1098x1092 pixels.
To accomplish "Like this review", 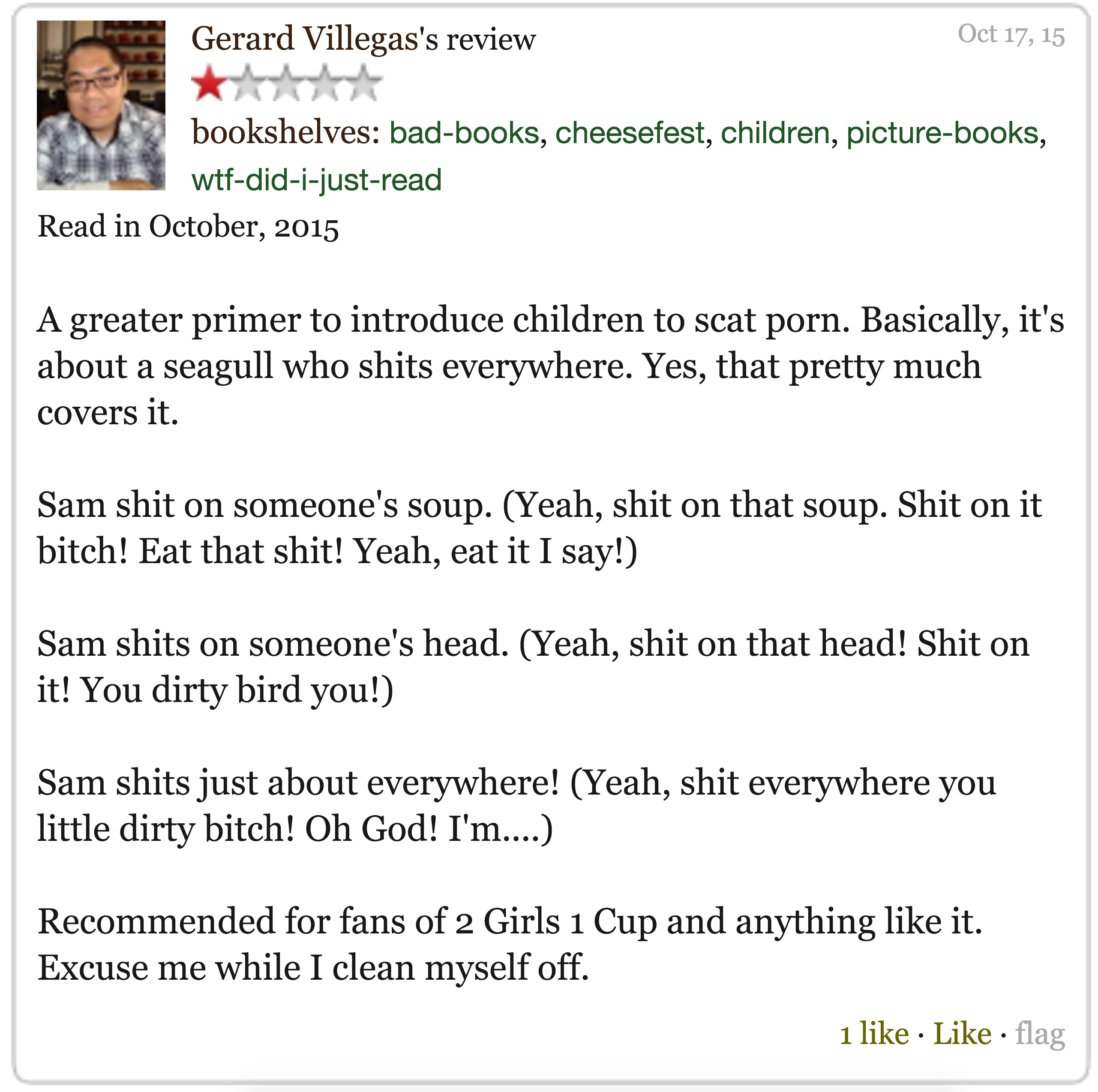I will [963, 1033].
